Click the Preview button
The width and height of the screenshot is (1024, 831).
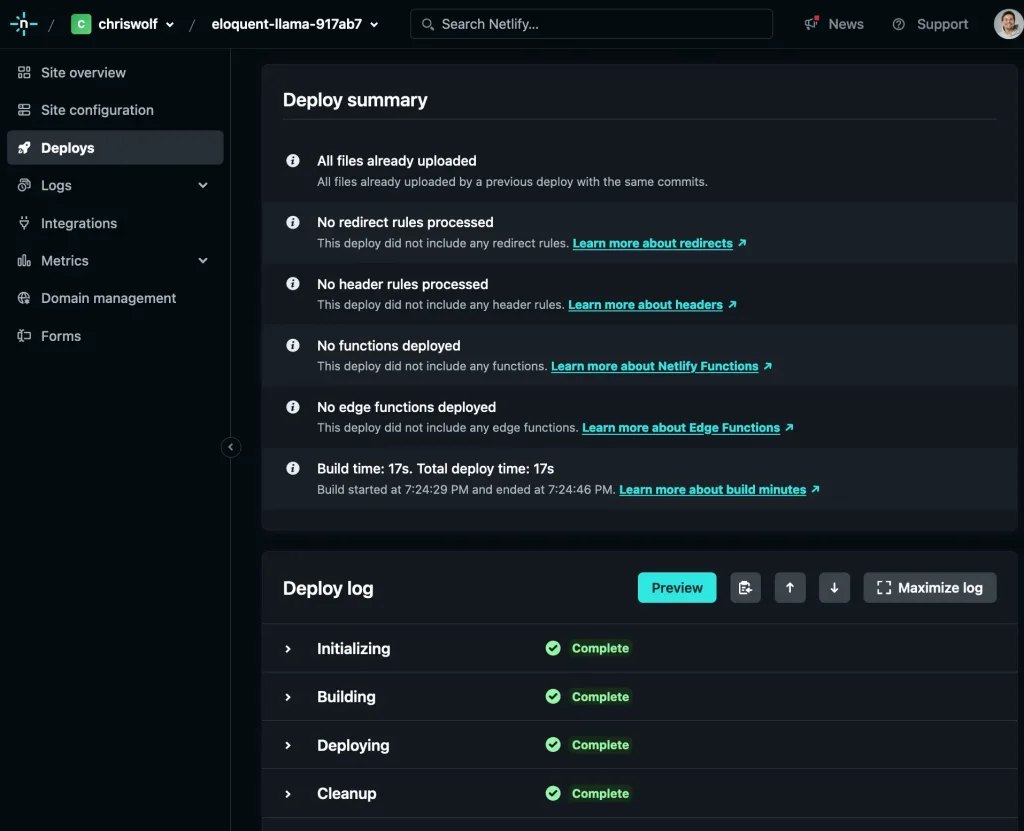676,587
